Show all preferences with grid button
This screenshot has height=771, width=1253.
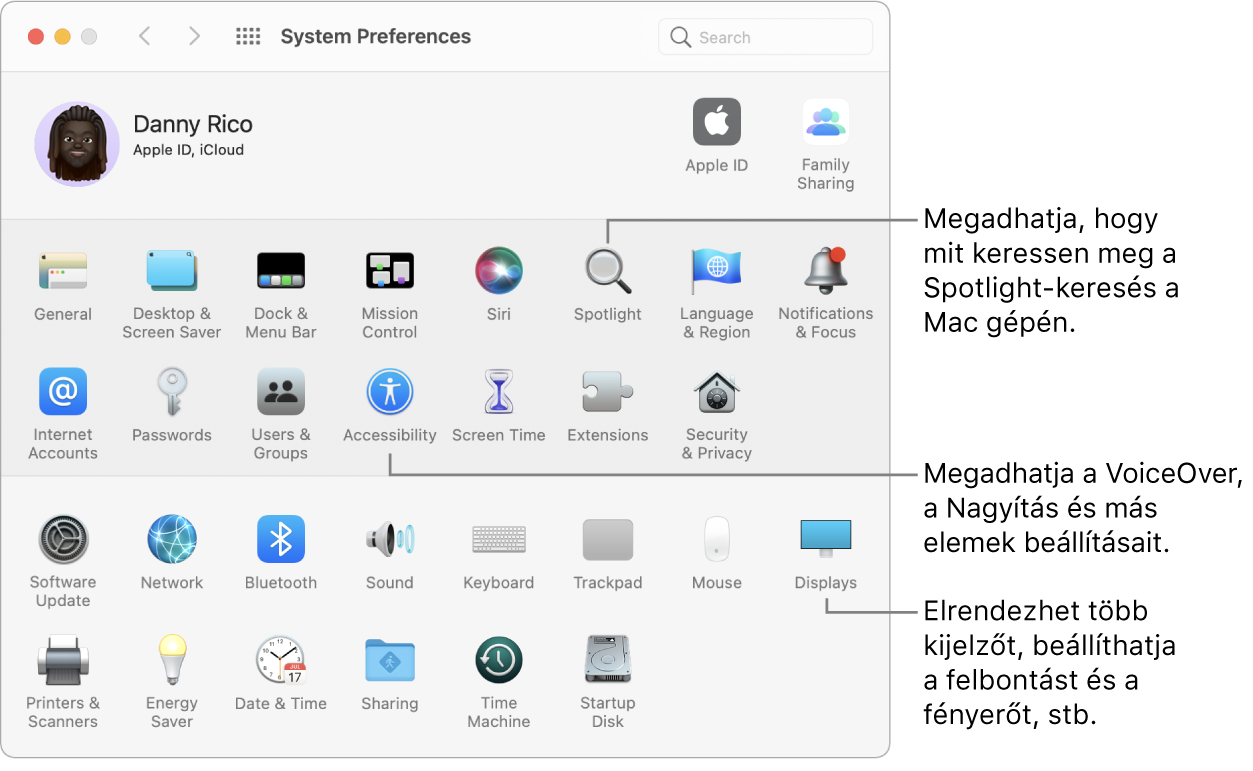tap(248, 37)
